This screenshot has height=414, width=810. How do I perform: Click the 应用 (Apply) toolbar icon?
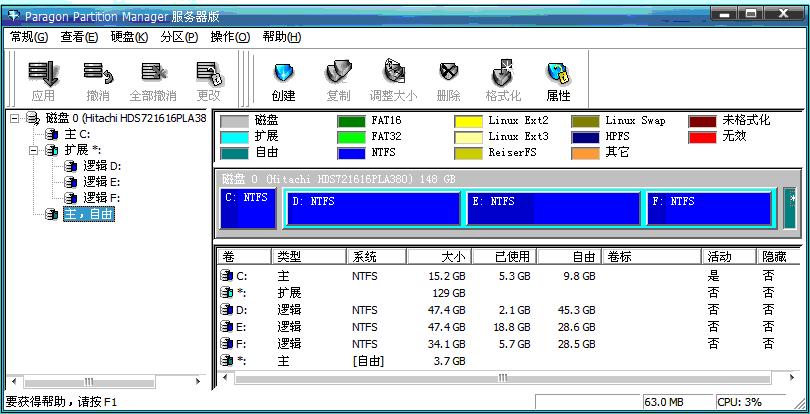coord(43,73)
